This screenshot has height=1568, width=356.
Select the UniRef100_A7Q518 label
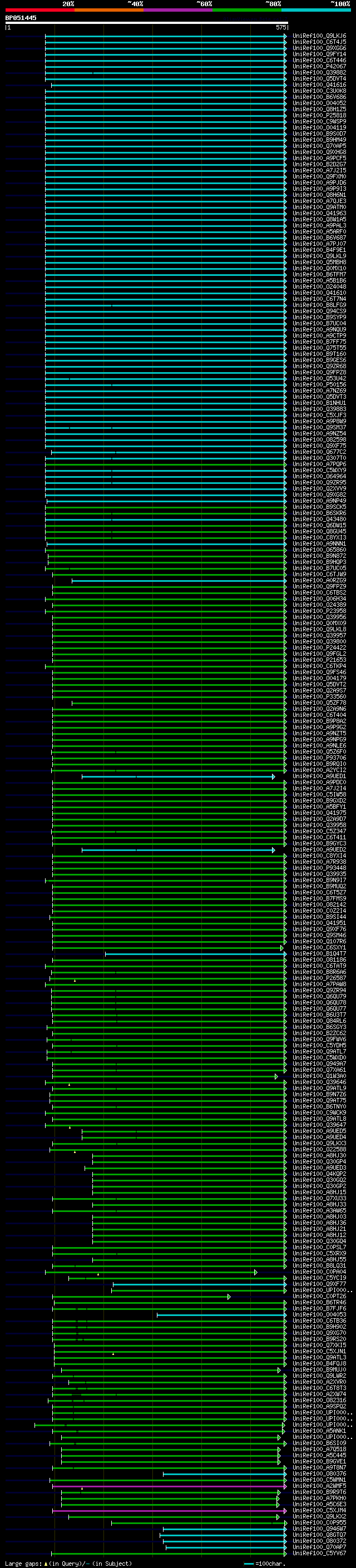[x=319, y=1449]
